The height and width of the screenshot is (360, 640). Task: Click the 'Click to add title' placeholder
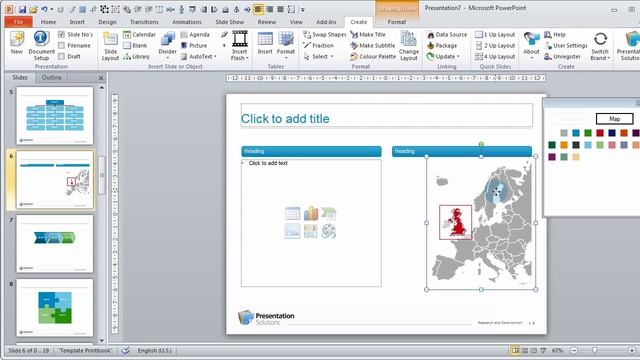(387, 116)
